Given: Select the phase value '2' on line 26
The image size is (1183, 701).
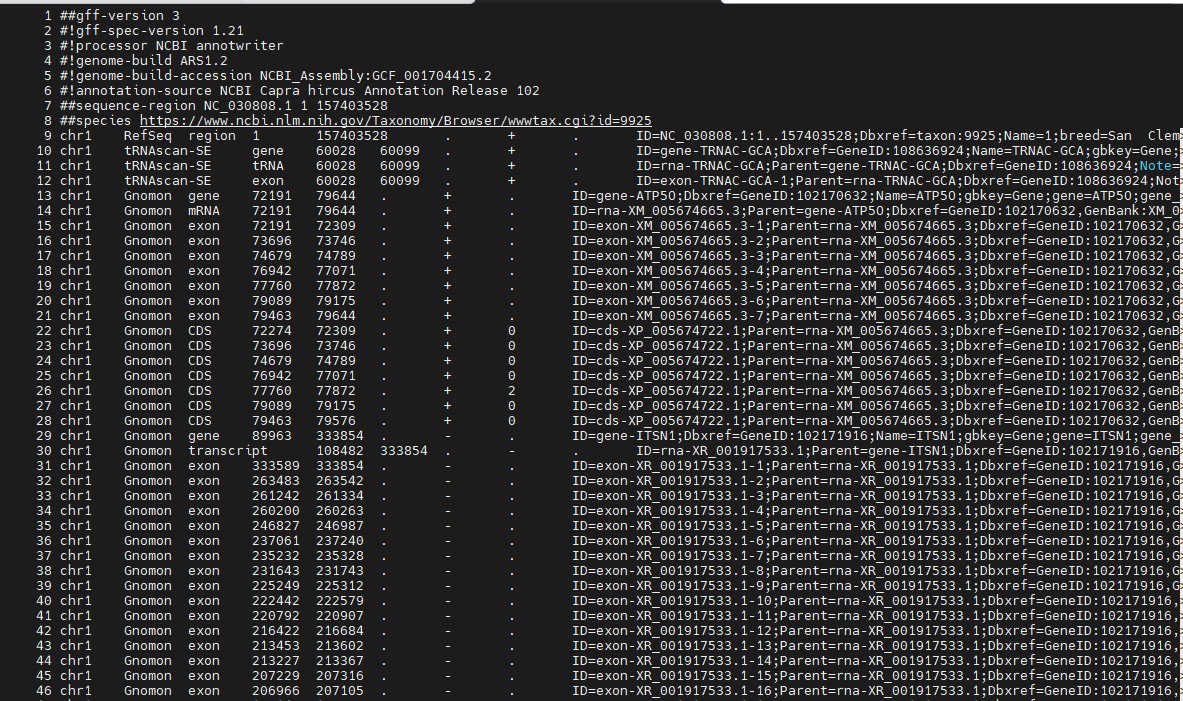Looking at the screenshot, I should coord(512,391).
